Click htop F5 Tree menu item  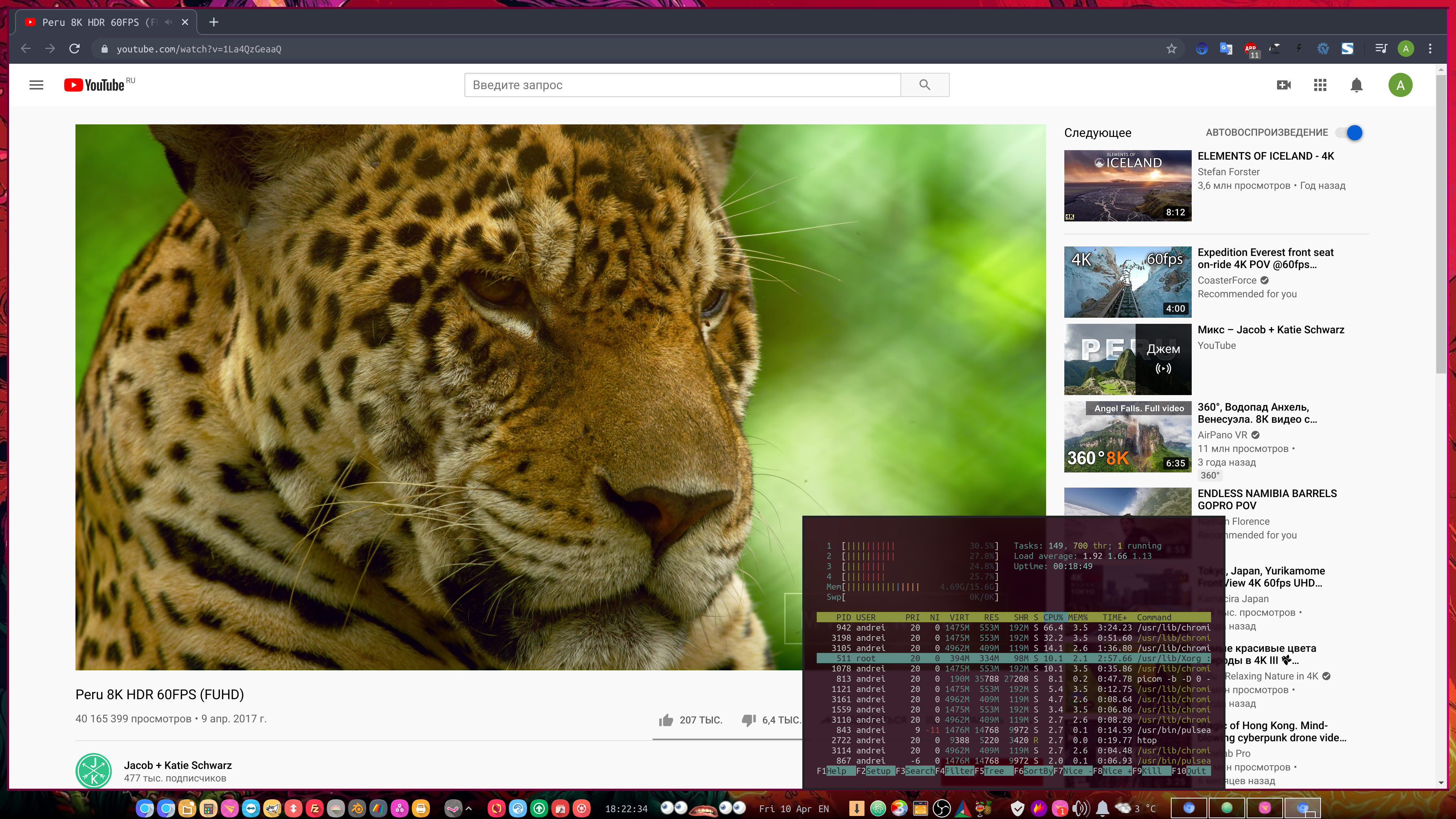click(x=994, y=771)
